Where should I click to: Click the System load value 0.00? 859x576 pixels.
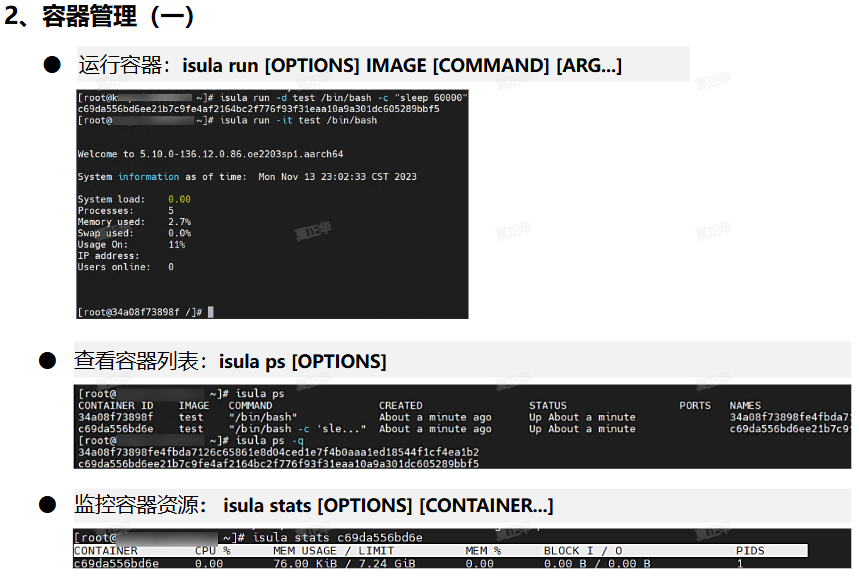coord(179,200)
